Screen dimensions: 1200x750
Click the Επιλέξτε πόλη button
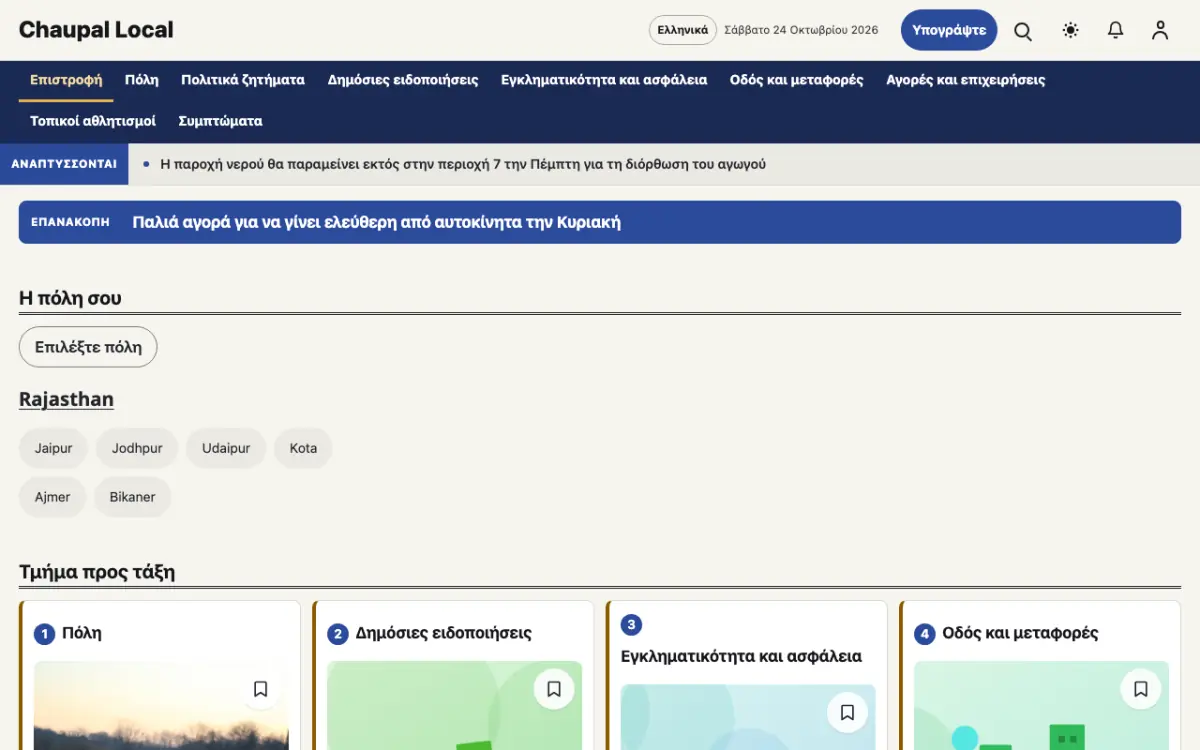coord(88,347)
